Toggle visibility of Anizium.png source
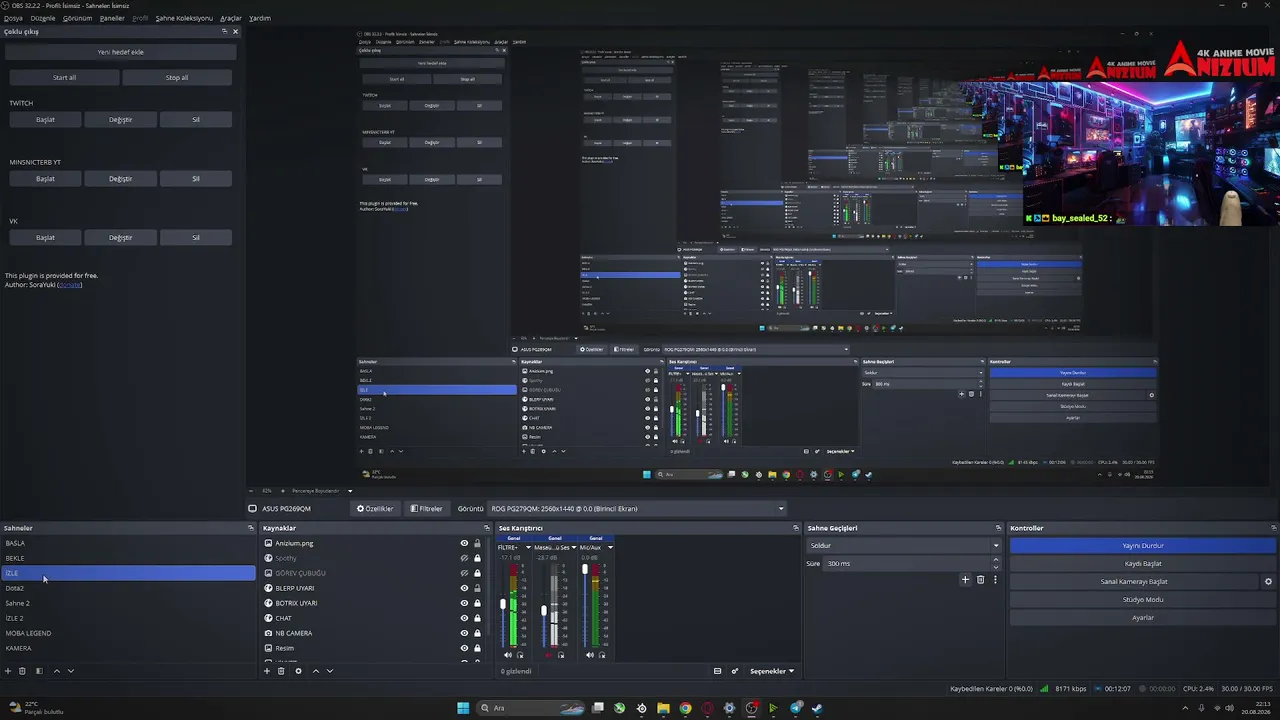 click(464, 543)
